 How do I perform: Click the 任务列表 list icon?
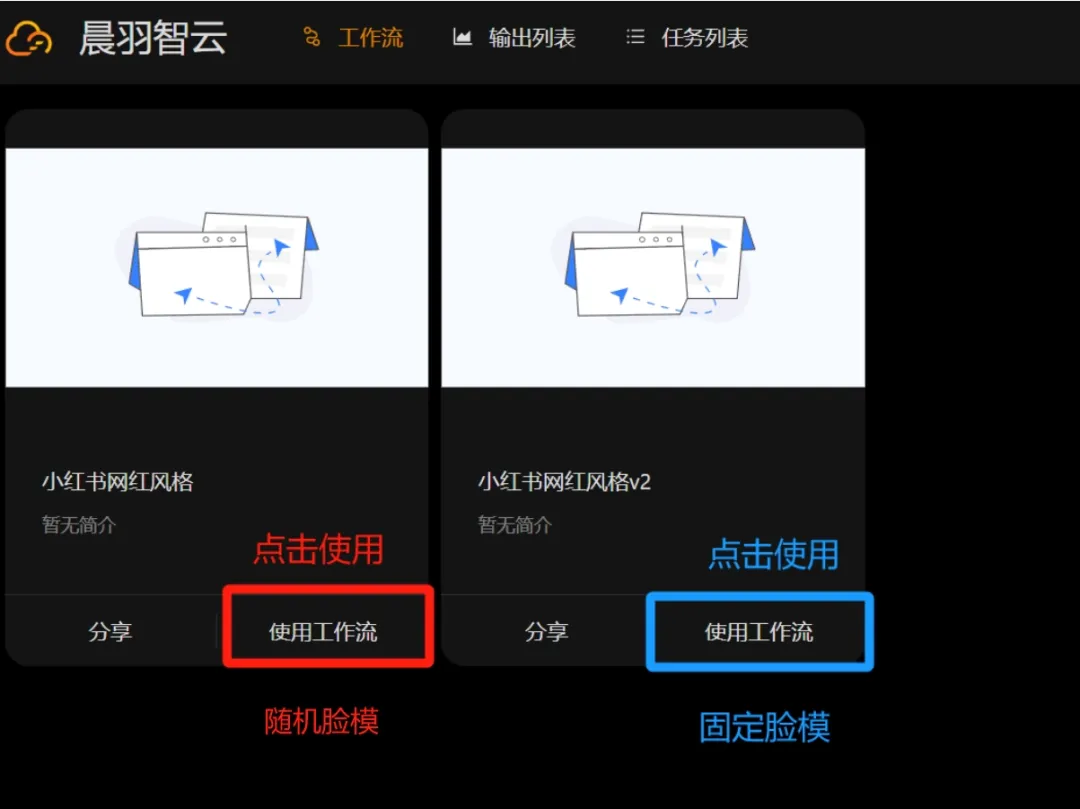pos(635,37)
